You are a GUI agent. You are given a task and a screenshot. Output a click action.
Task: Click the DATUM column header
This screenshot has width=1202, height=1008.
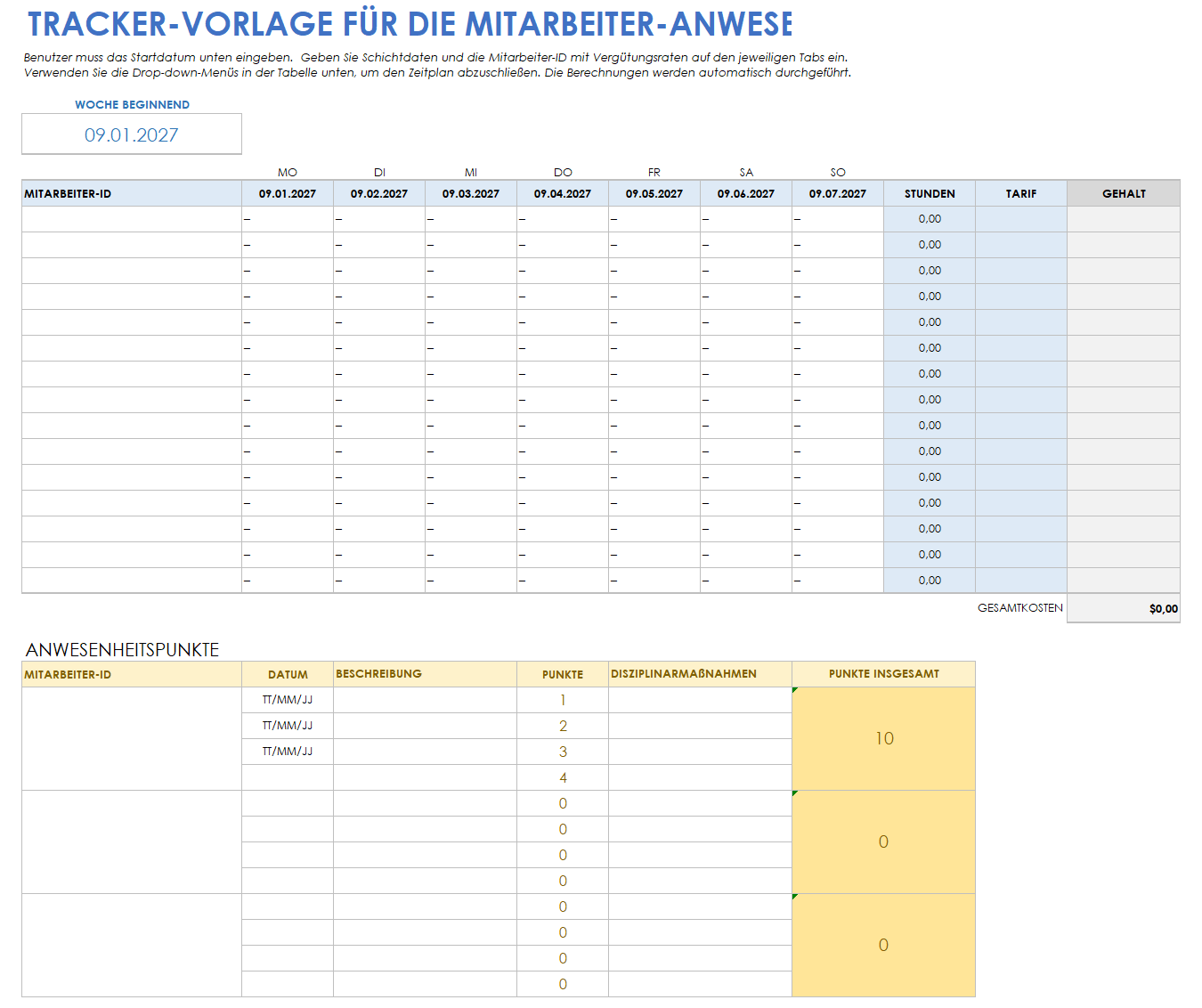[x=288, y=674]
